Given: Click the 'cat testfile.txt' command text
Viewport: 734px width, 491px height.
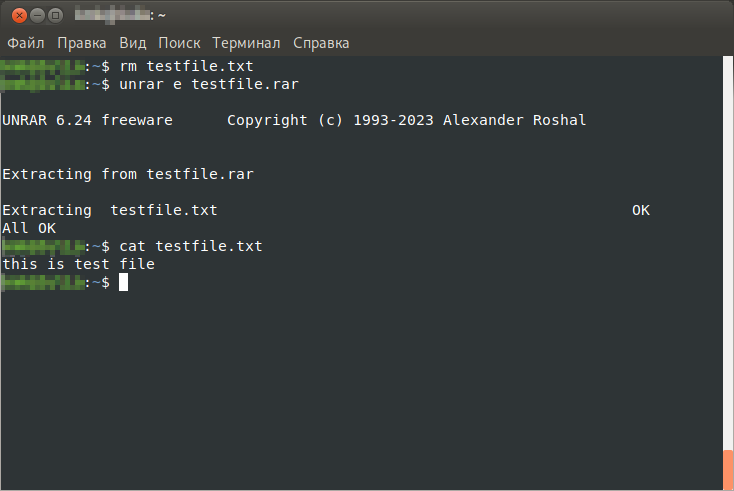Looking at the screenshot, I should tap(190, 246).
